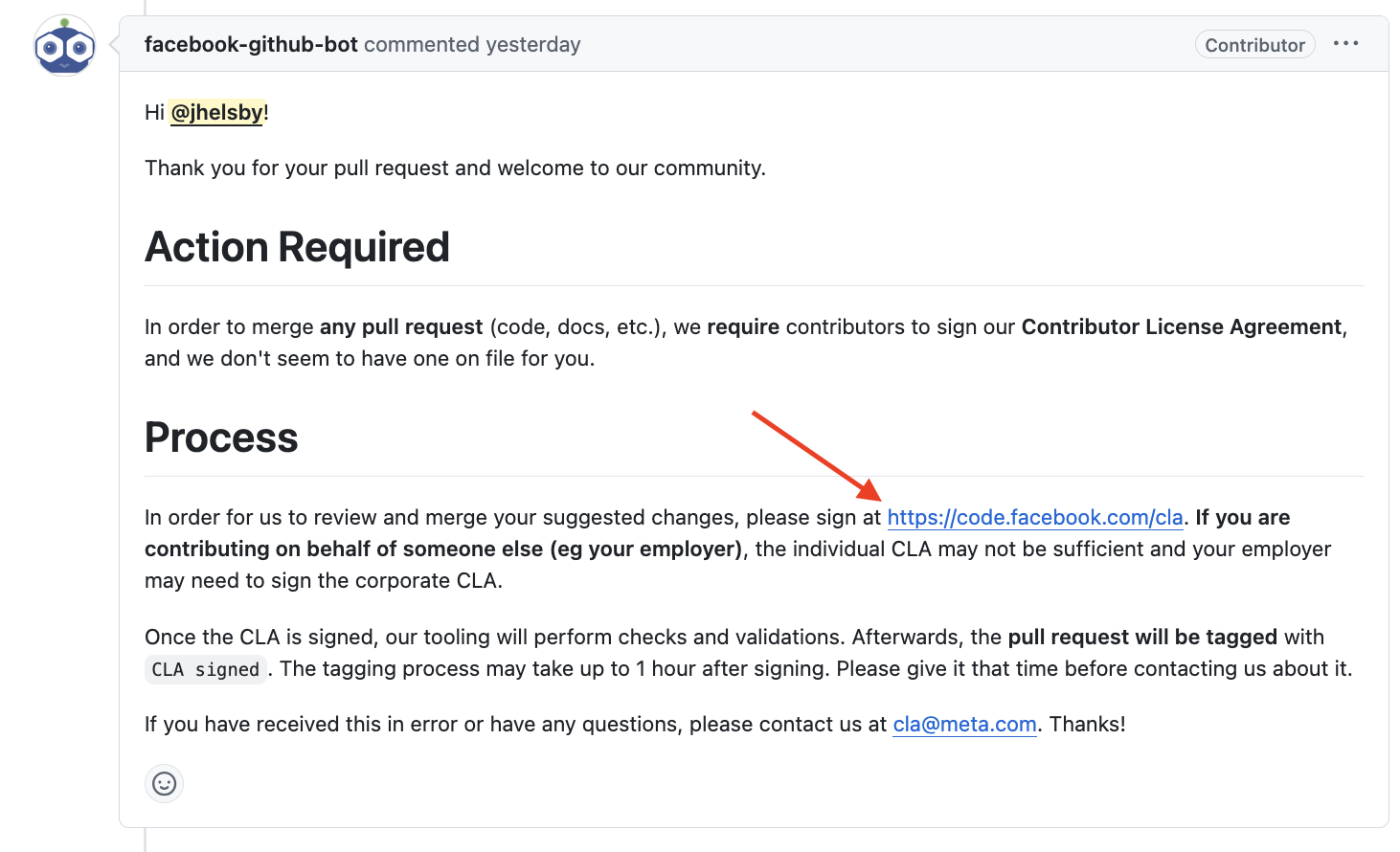Click the "Process" section heading
The width and height of the screenshot is (1400, 852).
(221, 437)
